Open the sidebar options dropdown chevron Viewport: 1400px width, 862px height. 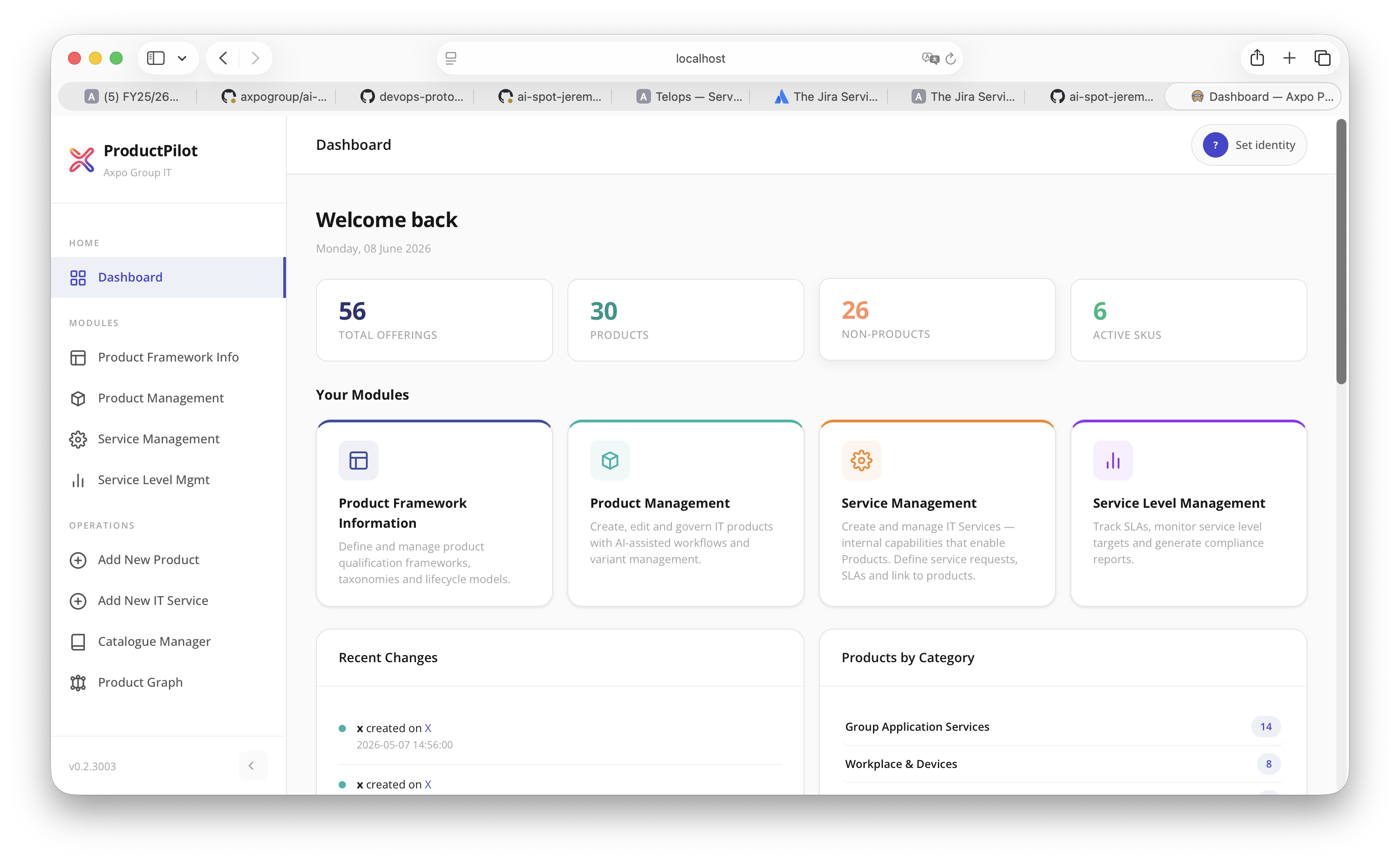(x=182, y=58)
